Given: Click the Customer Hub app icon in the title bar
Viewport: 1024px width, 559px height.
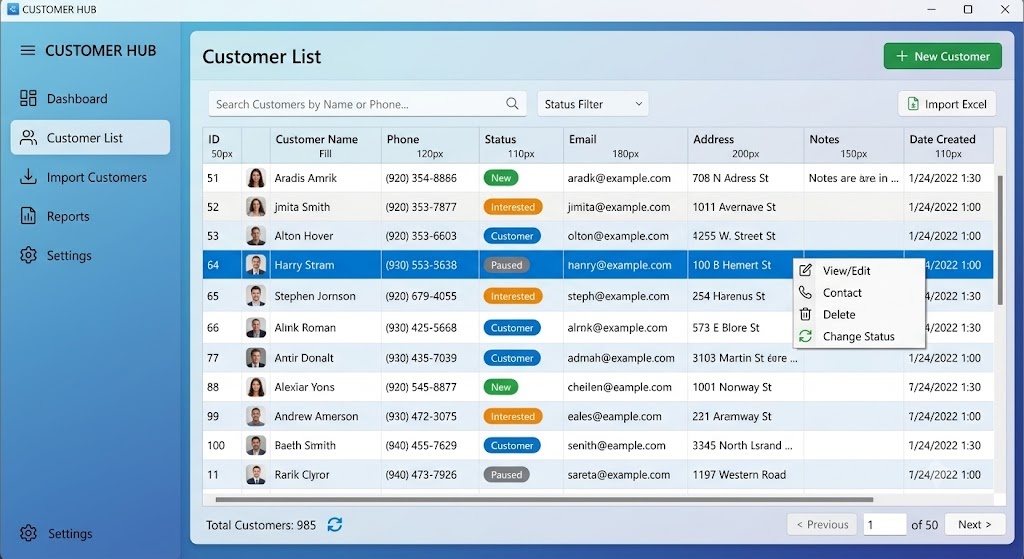Looking at the screenshot, I should 12,9.
